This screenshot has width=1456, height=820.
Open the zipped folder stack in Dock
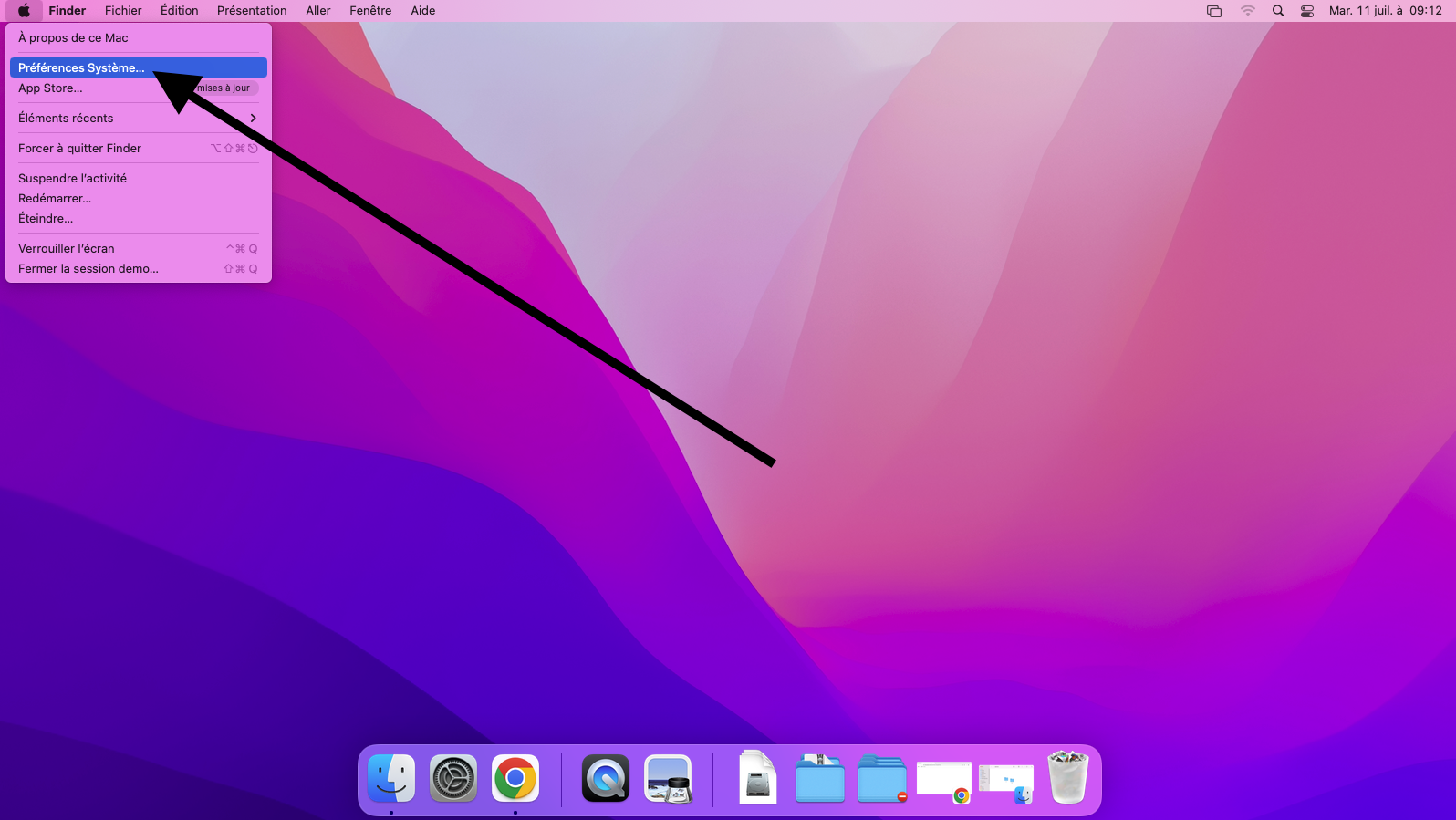(820, 778)
